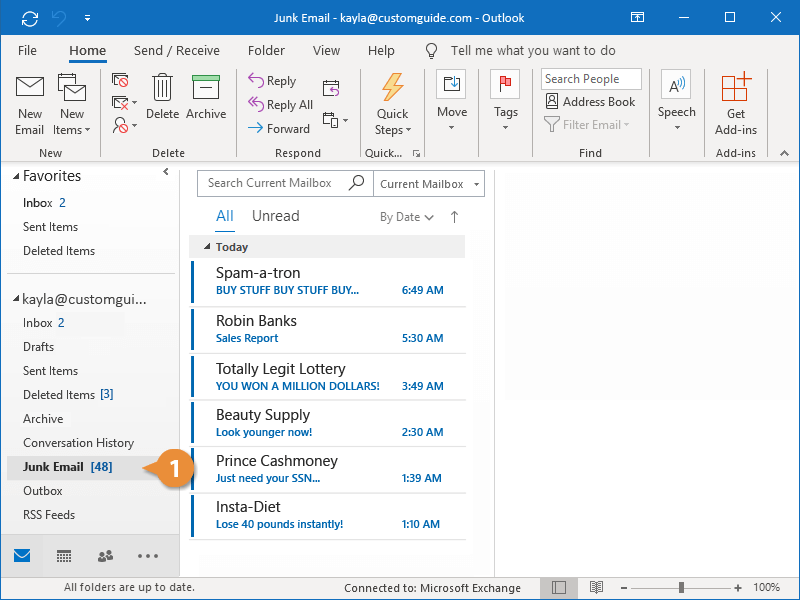
Task: Open the Help tab
Action: coord(381,51)
